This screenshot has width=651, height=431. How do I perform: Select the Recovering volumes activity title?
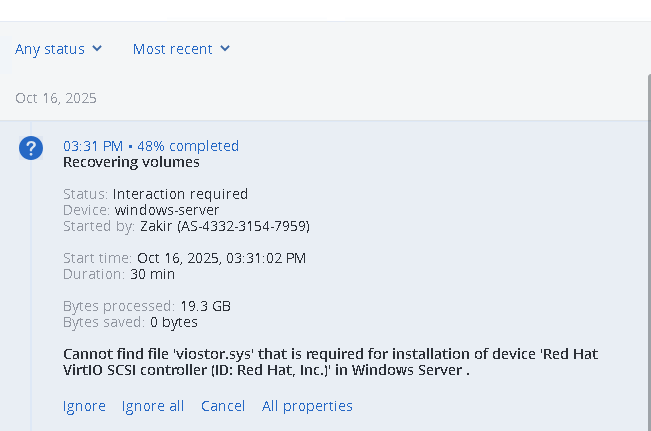[x=131, y=162]
